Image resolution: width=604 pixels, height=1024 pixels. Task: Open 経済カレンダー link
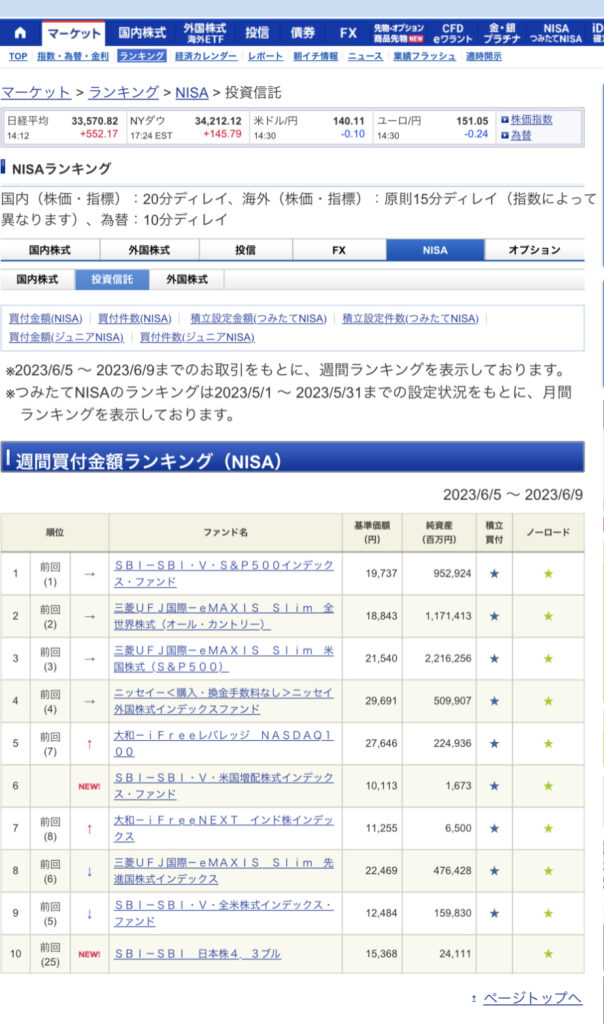coord(206,56)
